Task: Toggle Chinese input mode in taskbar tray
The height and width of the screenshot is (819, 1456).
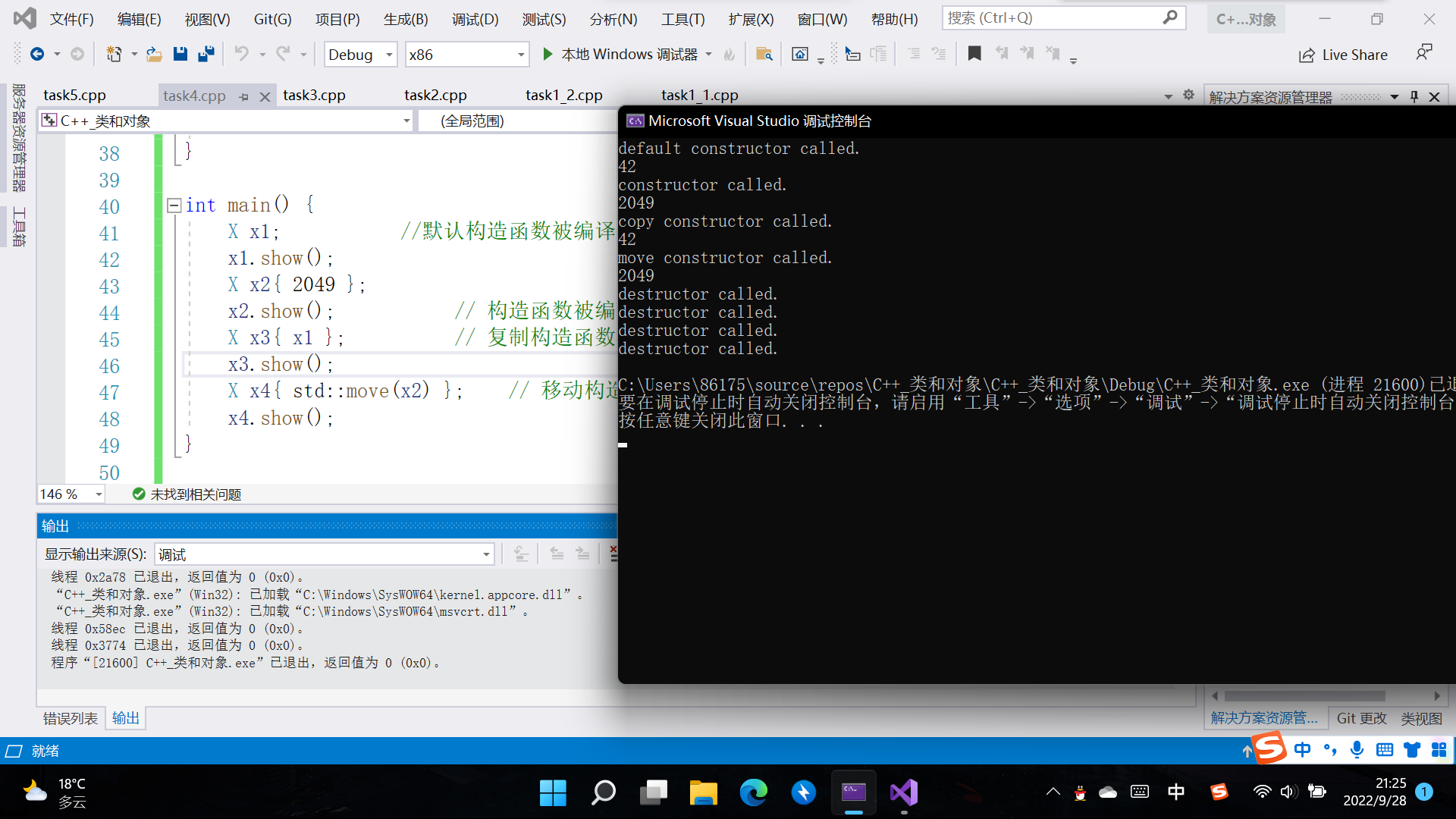Action: coord(1176,792)
